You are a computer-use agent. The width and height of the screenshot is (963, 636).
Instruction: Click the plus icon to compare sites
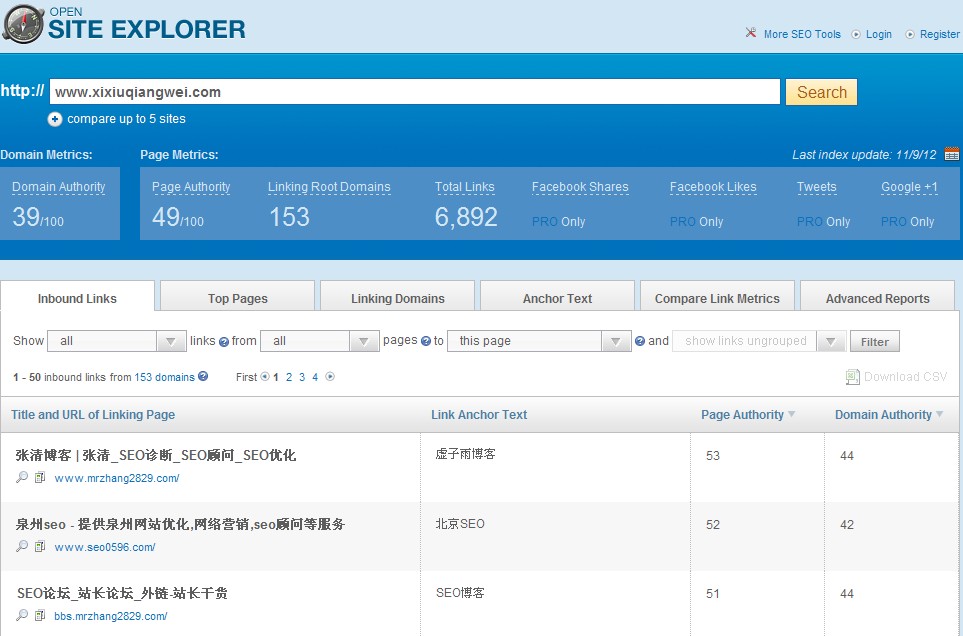pyautogui.click(x=55, y=119)
